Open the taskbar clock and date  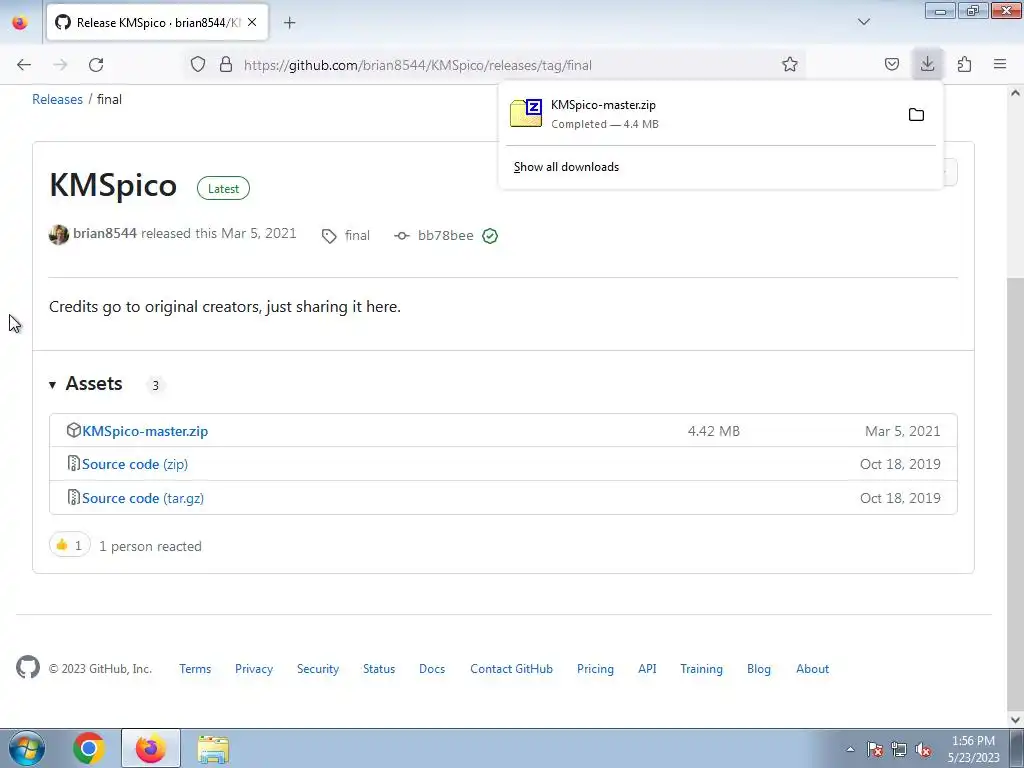[x=973, y=749]
